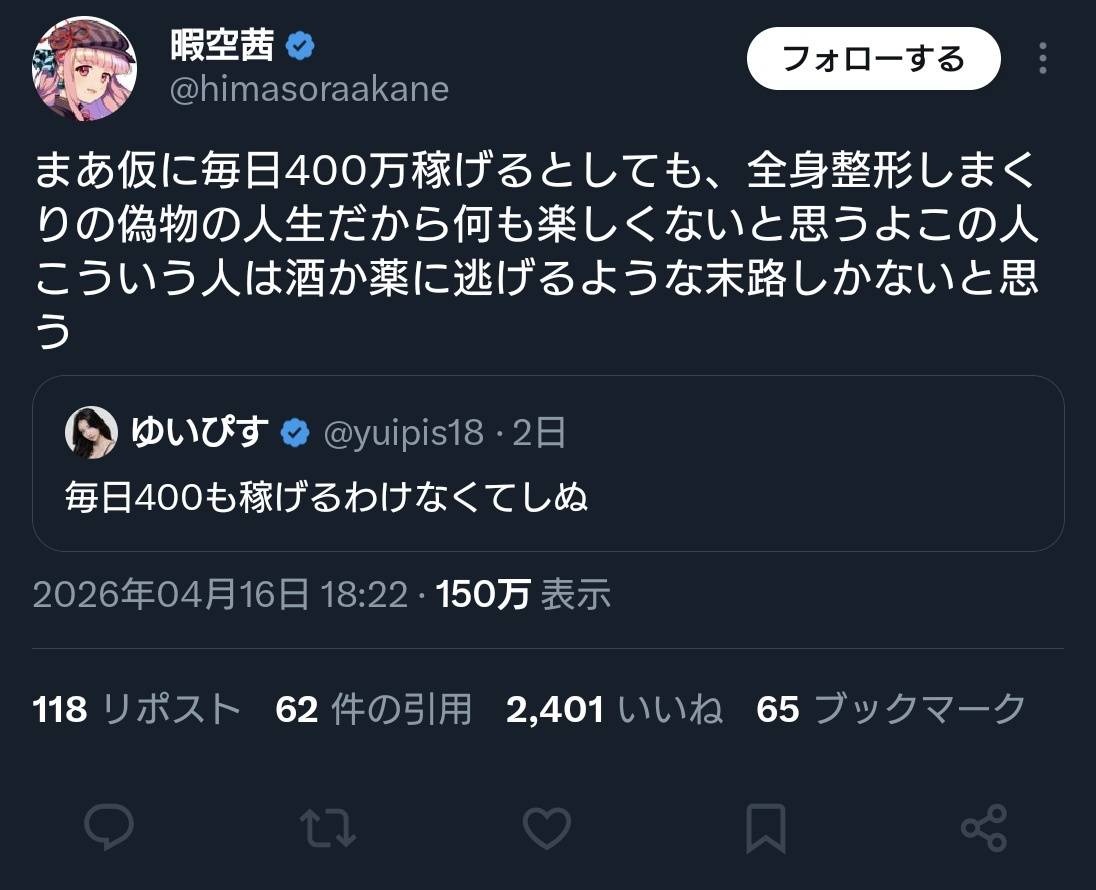Show the 2,401 いいね likes list
Viewport: 1096px width, 890px height.
click(x=614, y=709)
